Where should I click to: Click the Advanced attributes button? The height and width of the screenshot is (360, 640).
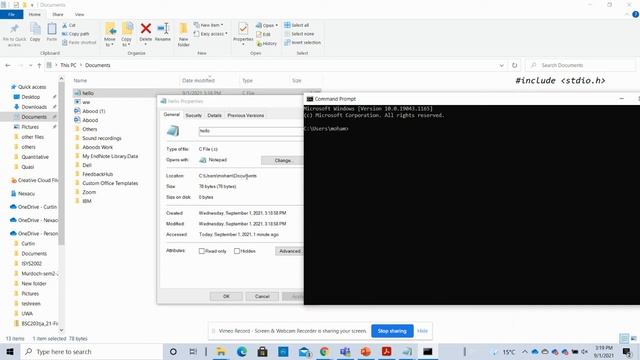coord(290,251)
